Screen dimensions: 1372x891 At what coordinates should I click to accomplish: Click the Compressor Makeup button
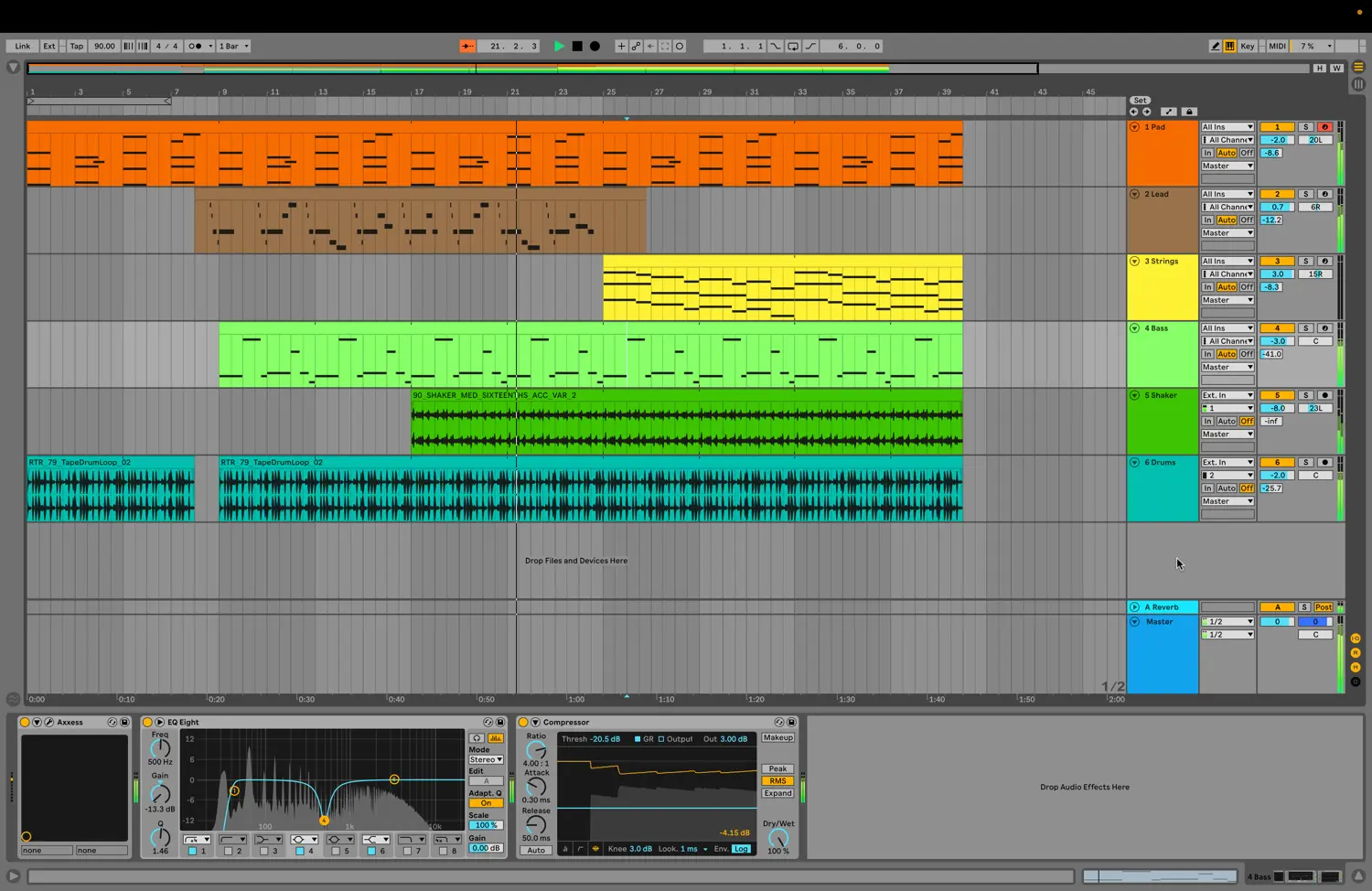pos(777,737)
